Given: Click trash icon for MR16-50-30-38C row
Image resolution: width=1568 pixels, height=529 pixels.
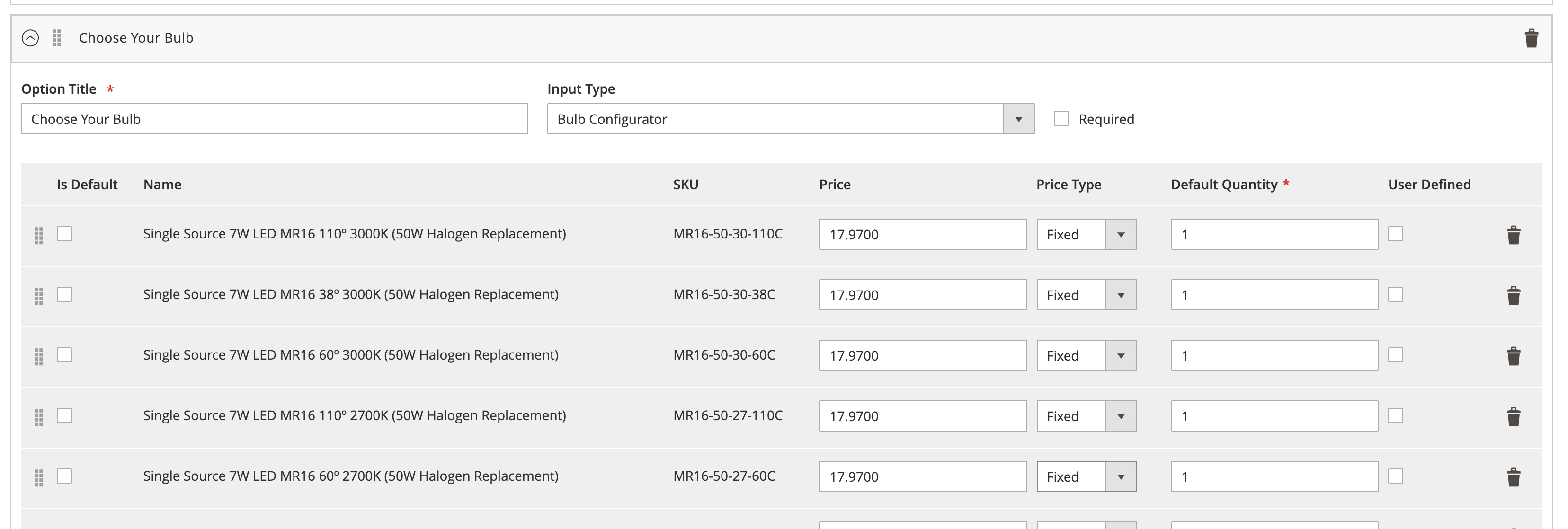Looking at the screenshot, I should click(1513, 296).
